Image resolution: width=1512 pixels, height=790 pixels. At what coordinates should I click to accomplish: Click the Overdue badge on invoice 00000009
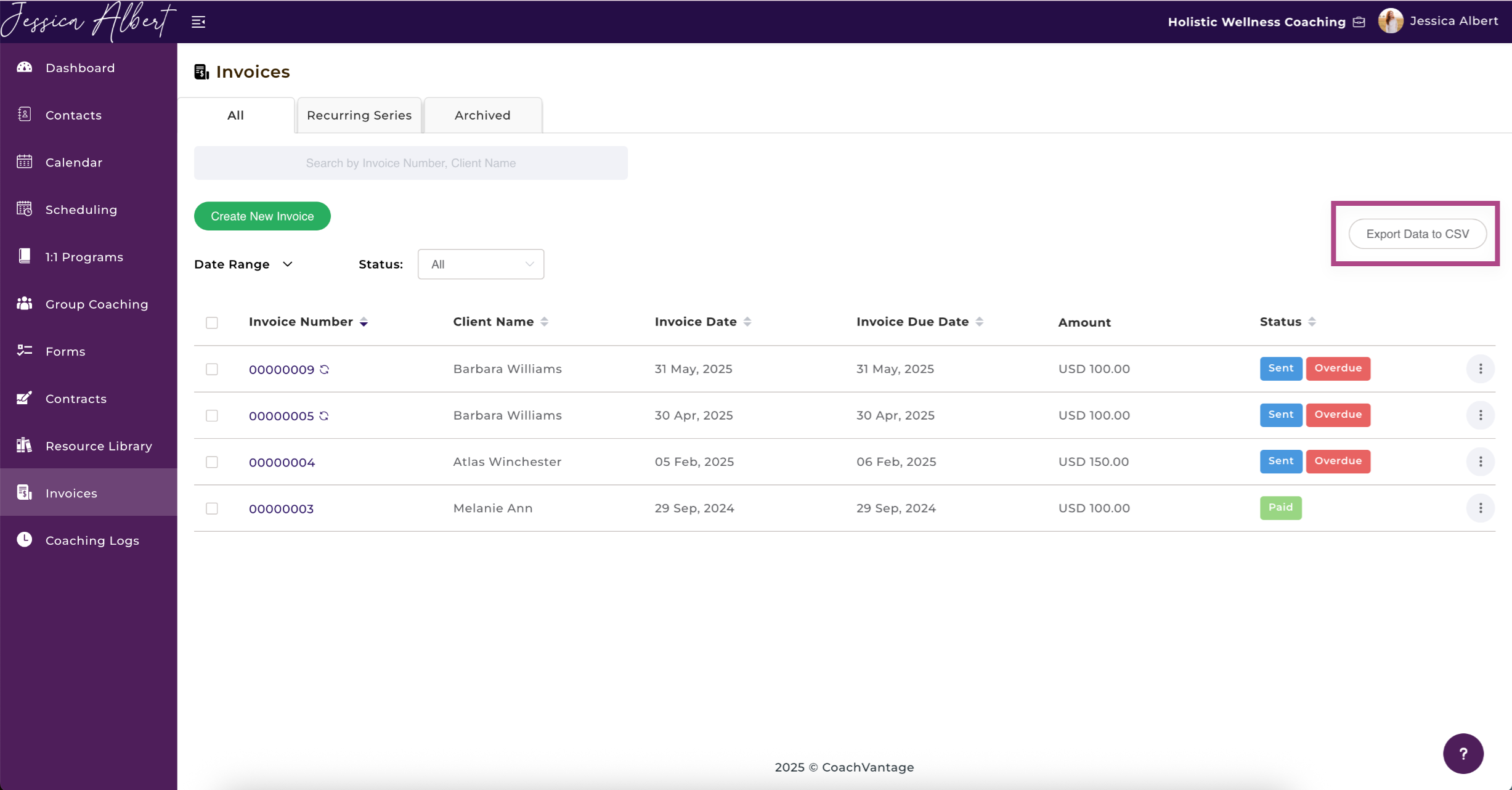tap(1338, 369)
